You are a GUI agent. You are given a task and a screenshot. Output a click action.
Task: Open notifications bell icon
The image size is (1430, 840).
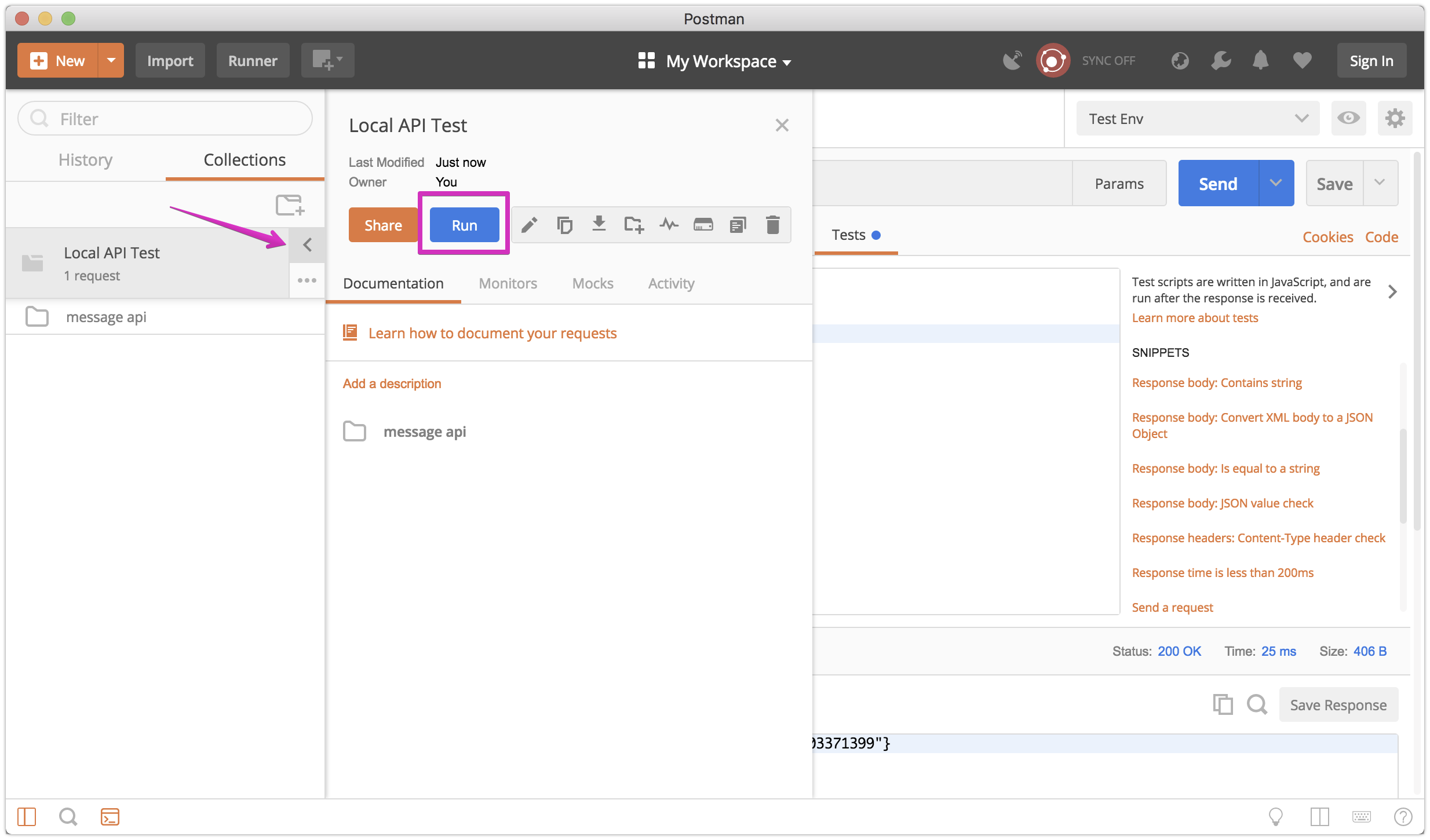click(x=1261, y=60)
